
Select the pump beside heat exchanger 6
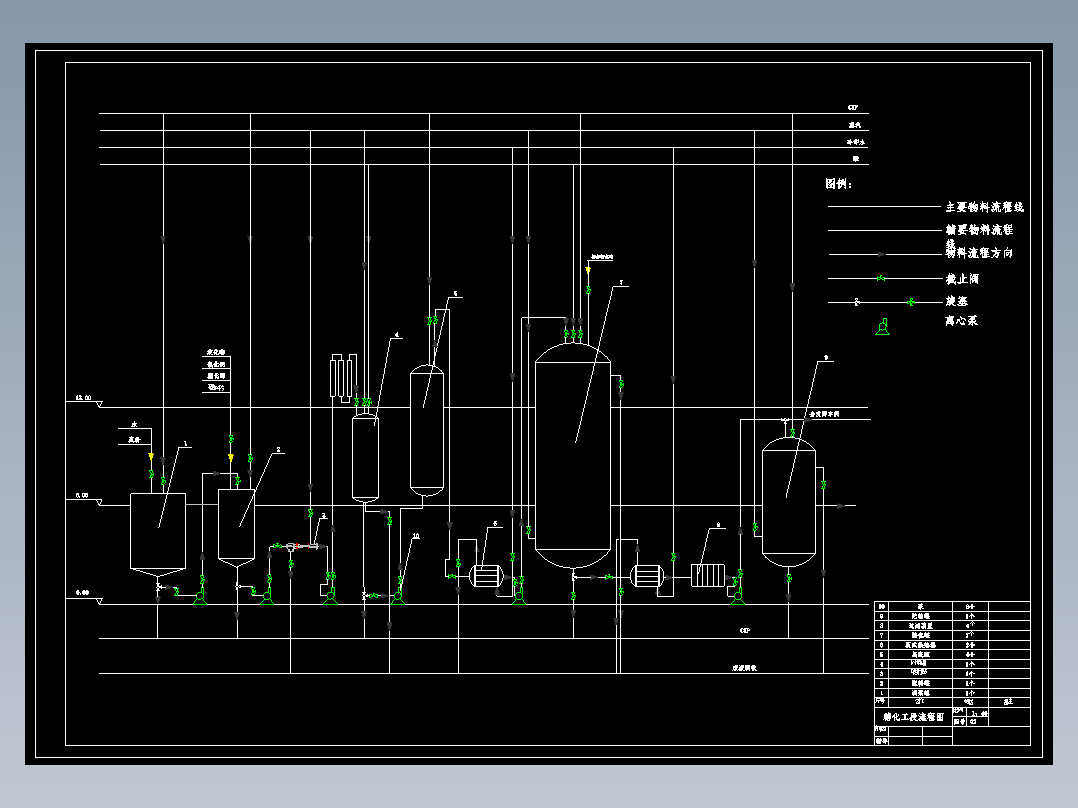tap(519, 597)
